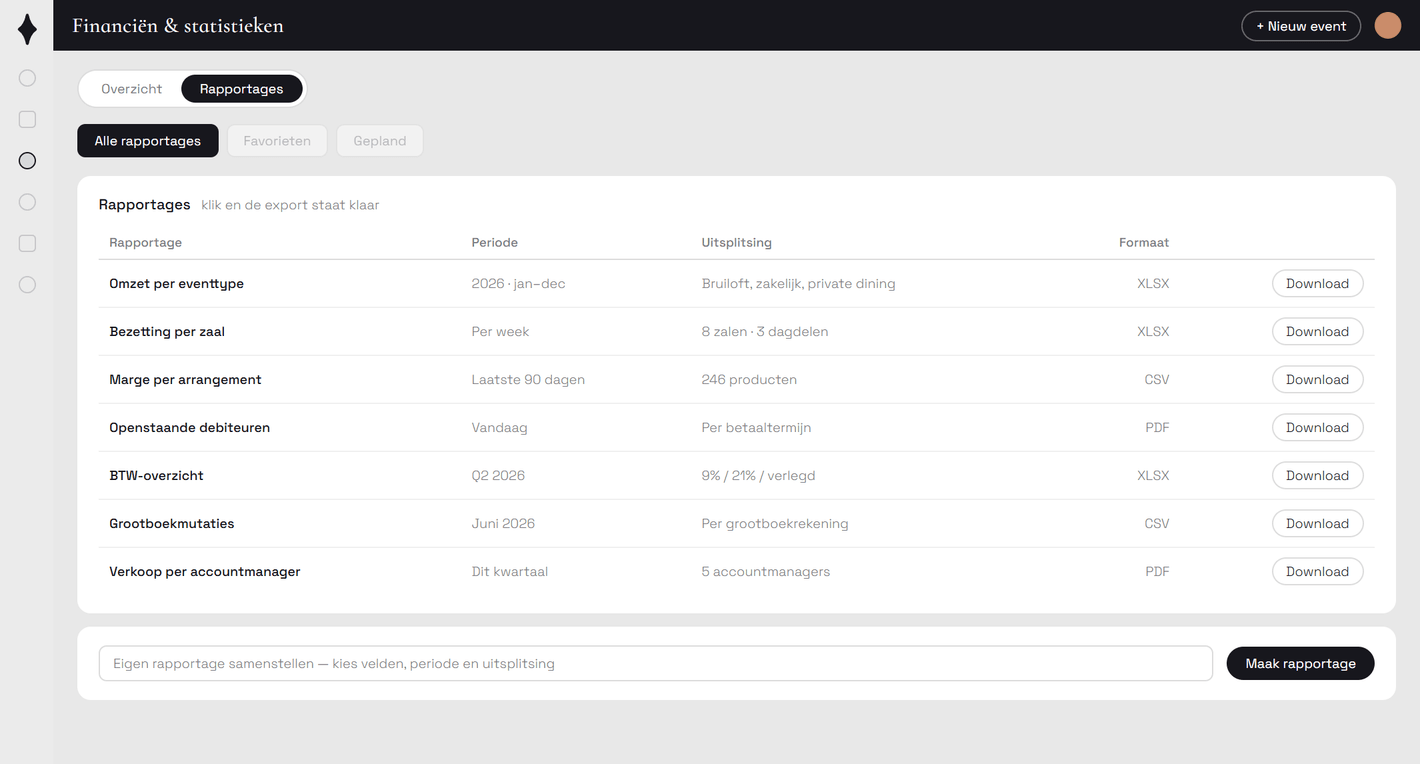Viewport: 1420px width, 764px height.
Task: Select Grootboekmutaties row title
Action: [x=172, y=524]
